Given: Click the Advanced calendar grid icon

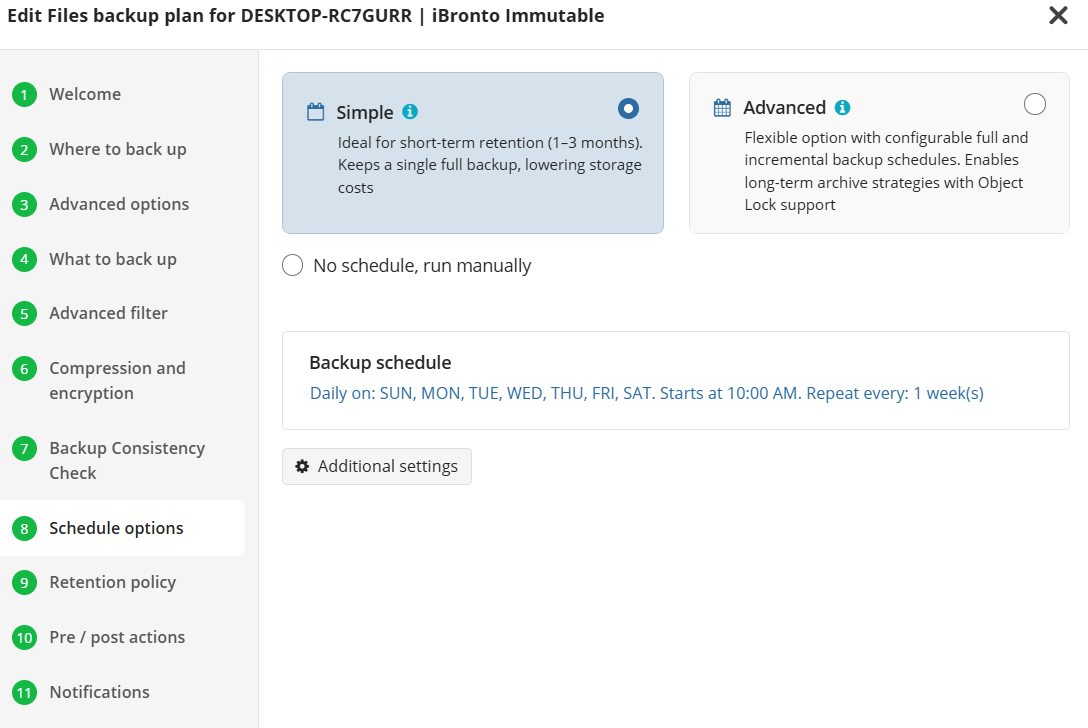Looking at the screenshot, I should tap(722, 108).
